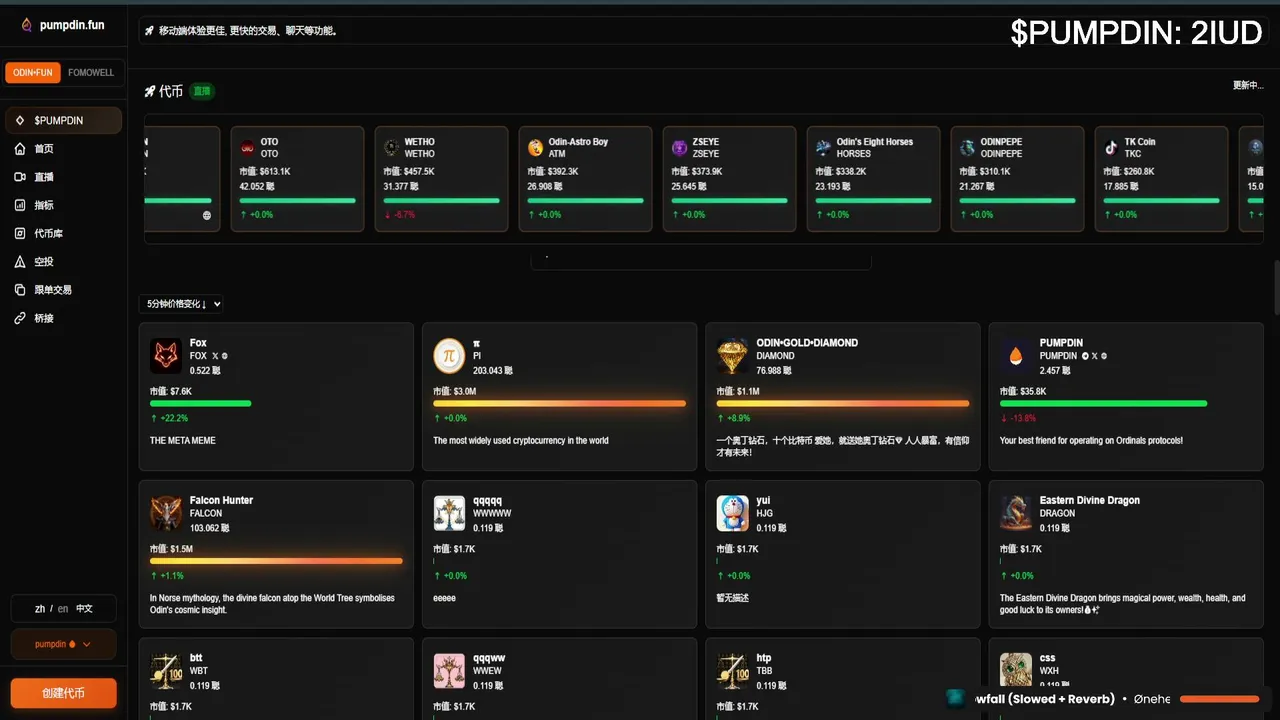Click the pumpdin.fun flame logo

pyautogui.click(x=26, y=25)
